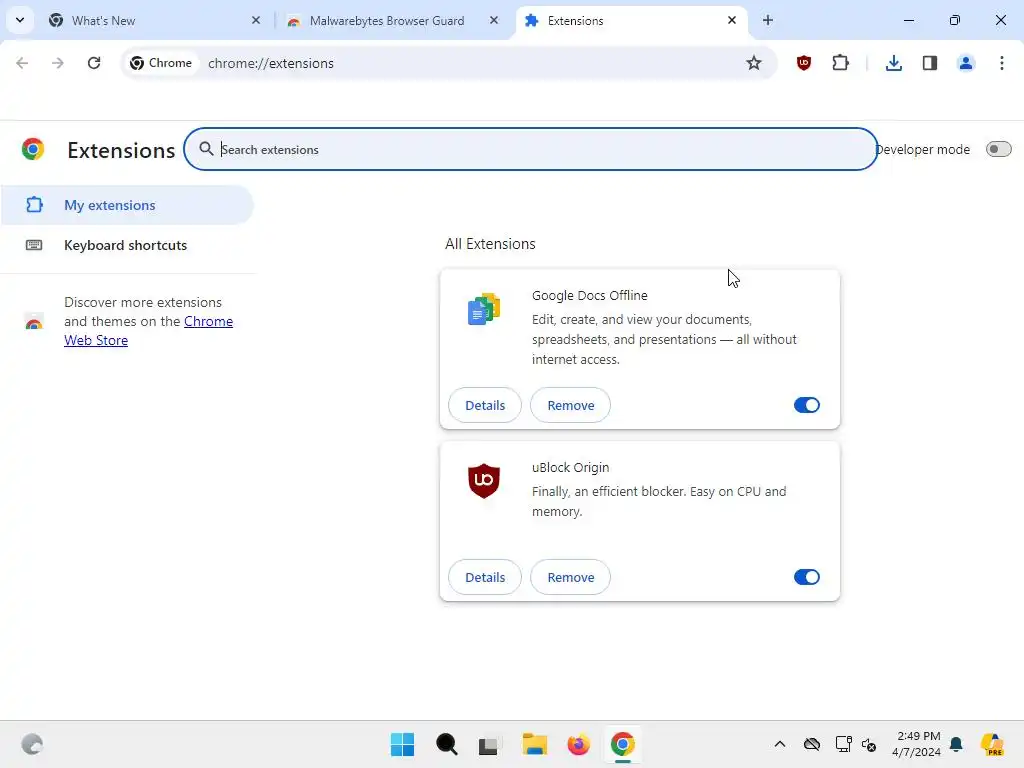This screenshot has height=768, width=1024.
Task: Show hidden system tray icons
Action: point(779,744)
